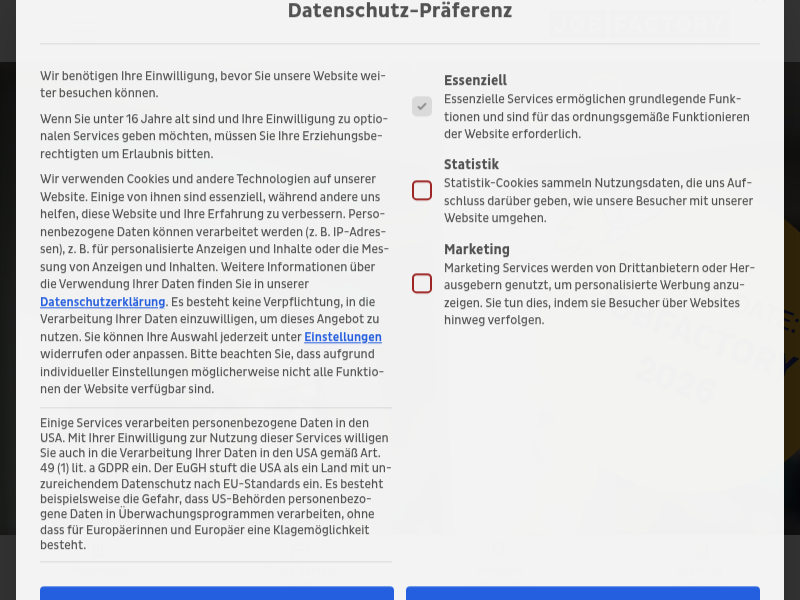This screenshot has width=800, height=600.
Task: Enable the Statistik cookies checkbox
Action: pyautogui.click(x=422, y=190)
